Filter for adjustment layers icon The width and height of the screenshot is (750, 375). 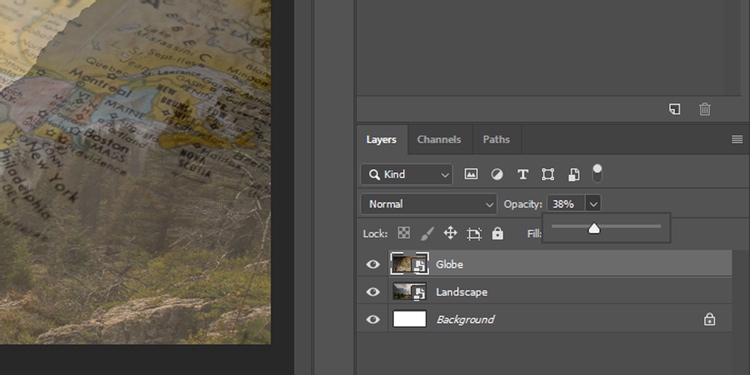497,175
